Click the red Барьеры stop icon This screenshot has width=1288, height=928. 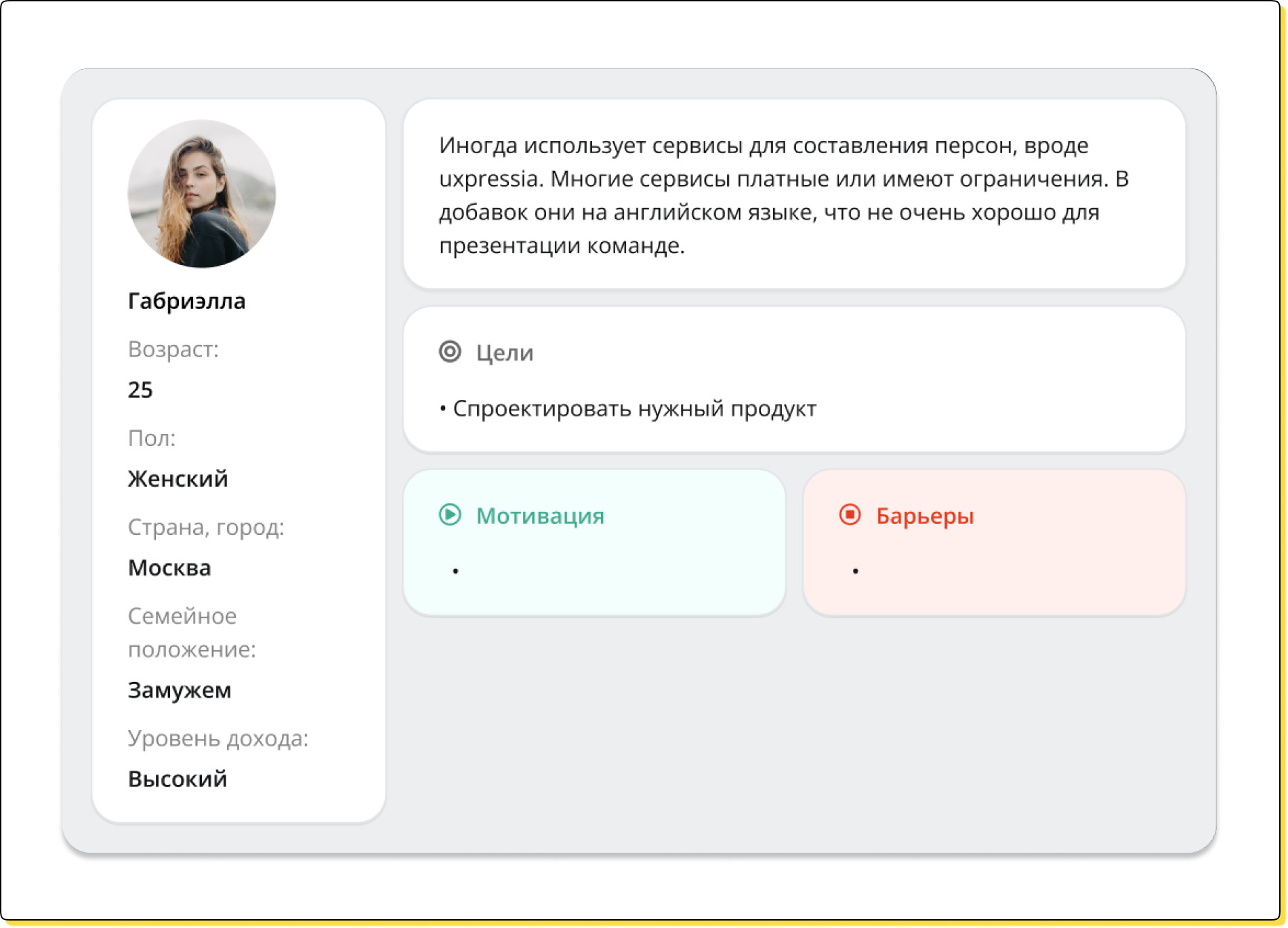850,515
